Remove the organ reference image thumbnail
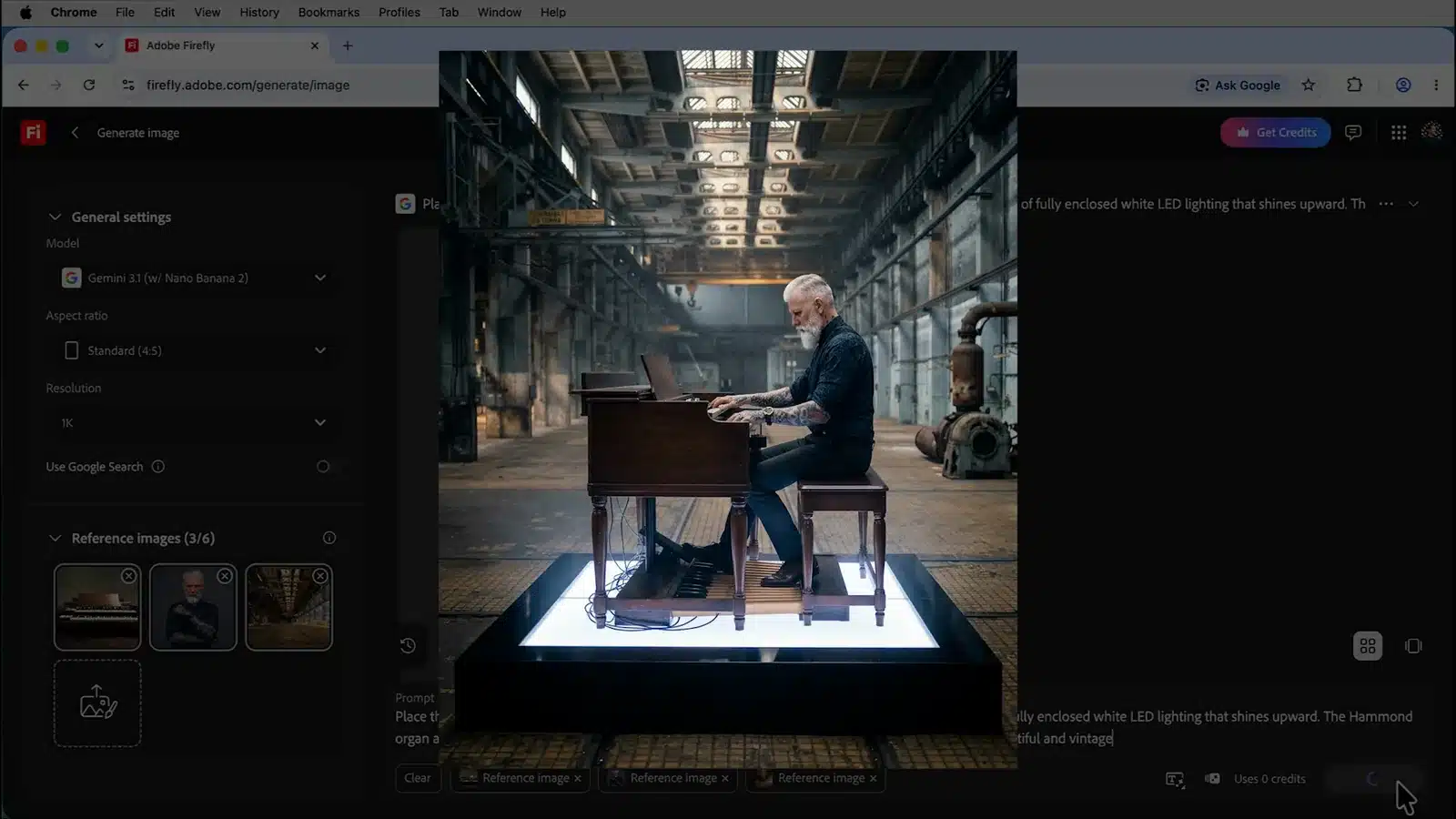This screenshot has width=1456, height=819. click(129, 576)
